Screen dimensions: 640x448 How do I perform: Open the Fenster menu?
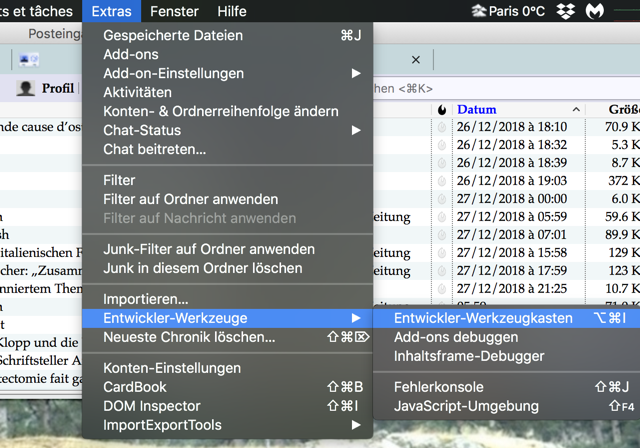click(174, 11)
